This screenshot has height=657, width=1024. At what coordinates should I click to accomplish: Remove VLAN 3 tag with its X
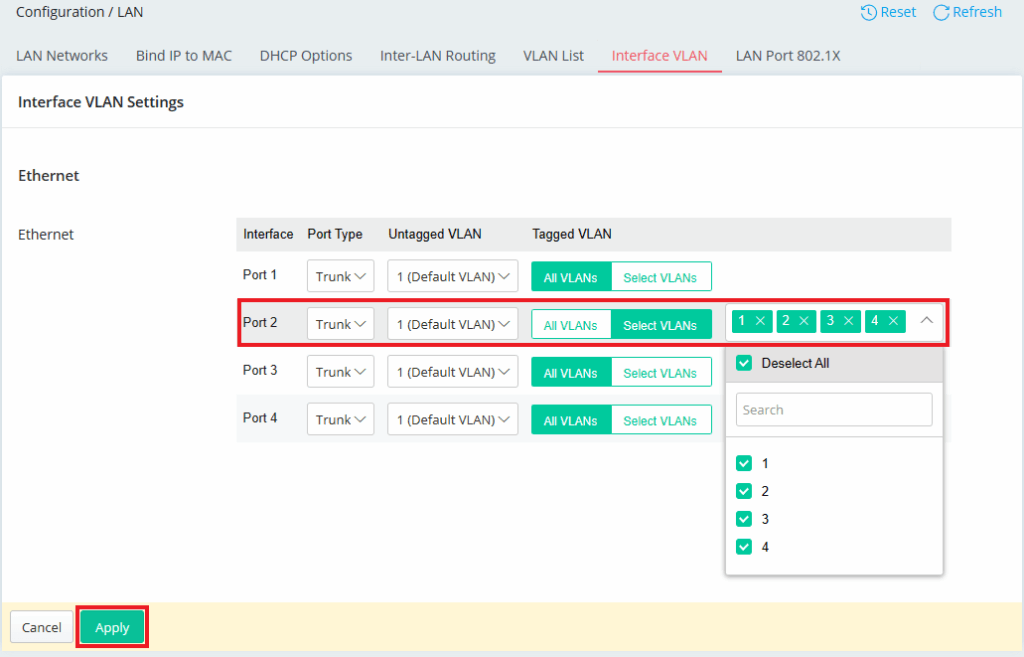pos(849,321)
